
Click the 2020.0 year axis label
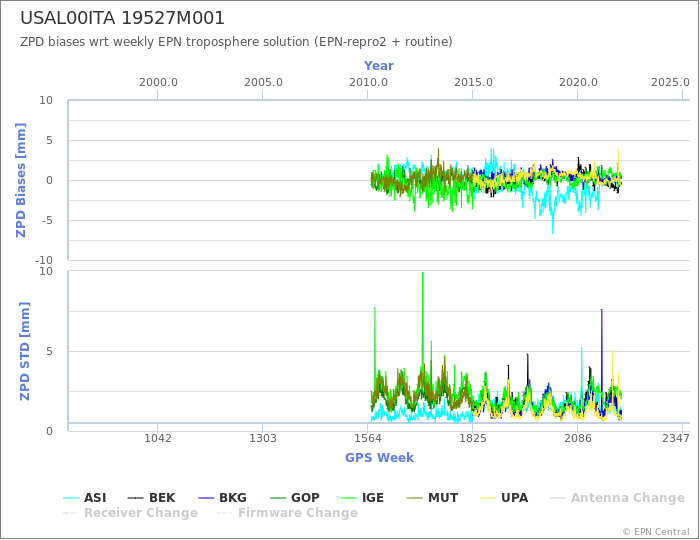(x=578, y=83)
